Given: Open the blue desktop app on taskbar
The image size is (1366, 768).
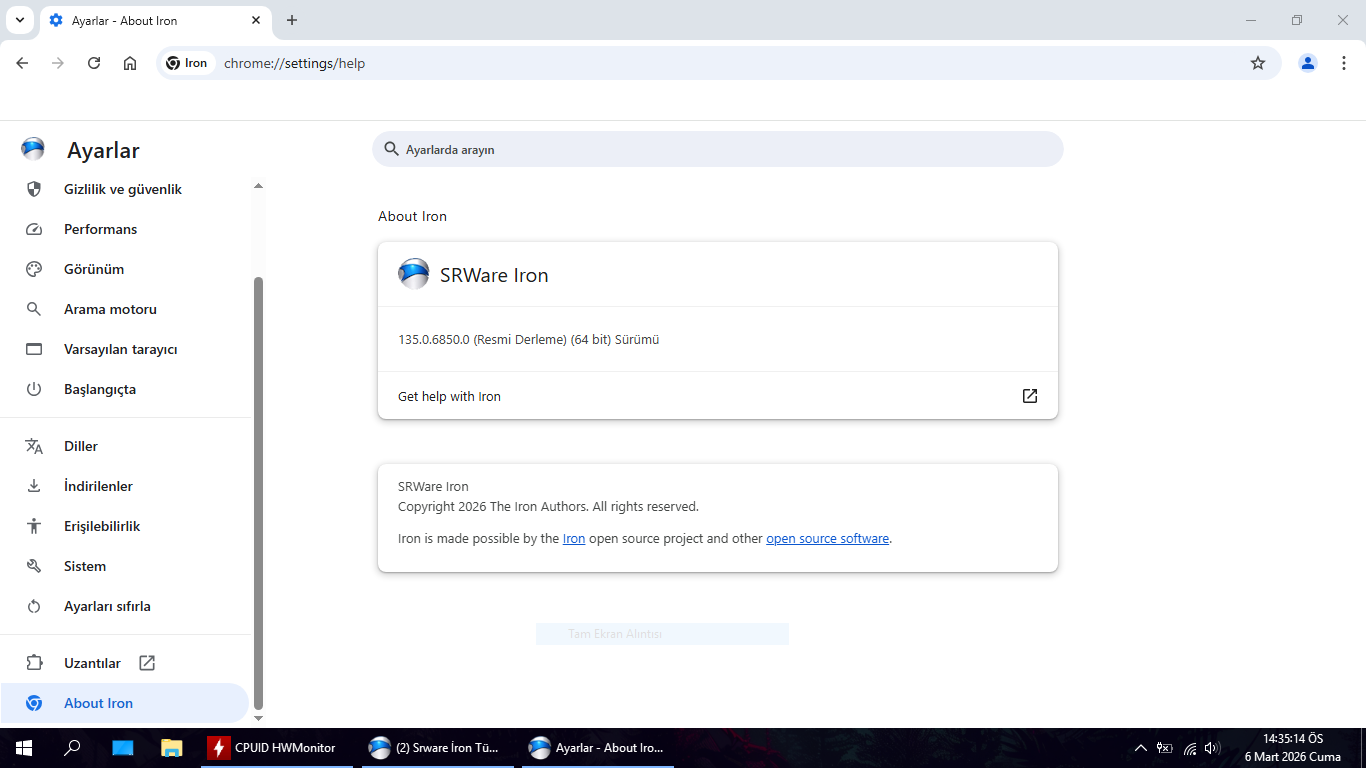Looking at the screenshot, I should pos(122,748).
